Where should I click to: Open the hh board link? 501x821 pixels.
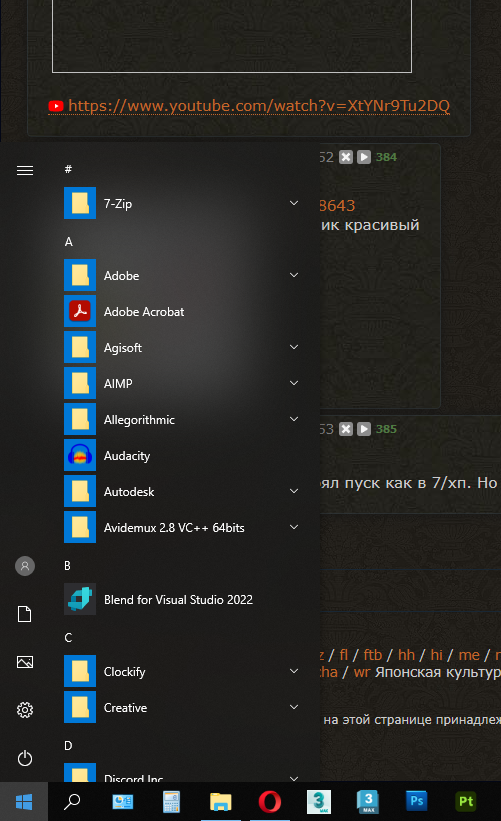coord(406,655)
